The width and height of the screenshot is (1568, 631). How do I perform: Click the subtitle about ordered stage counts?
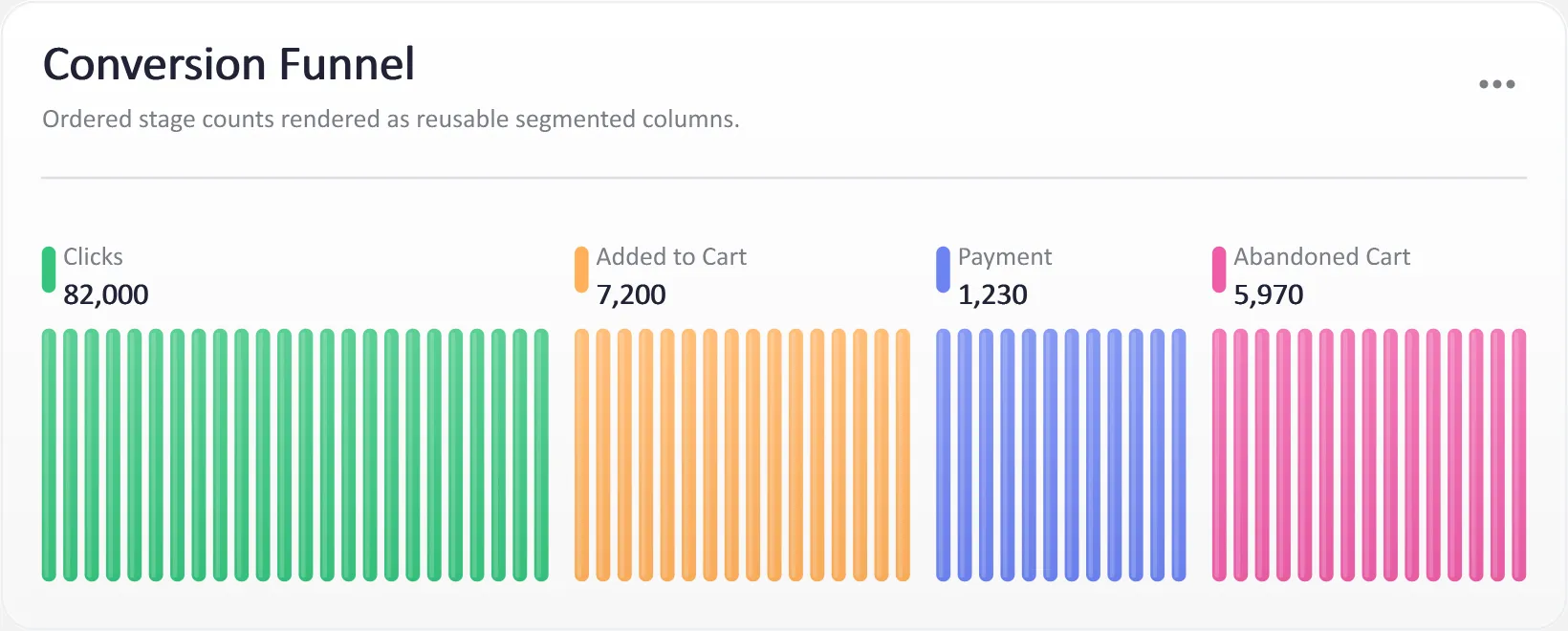click(391, 120)
